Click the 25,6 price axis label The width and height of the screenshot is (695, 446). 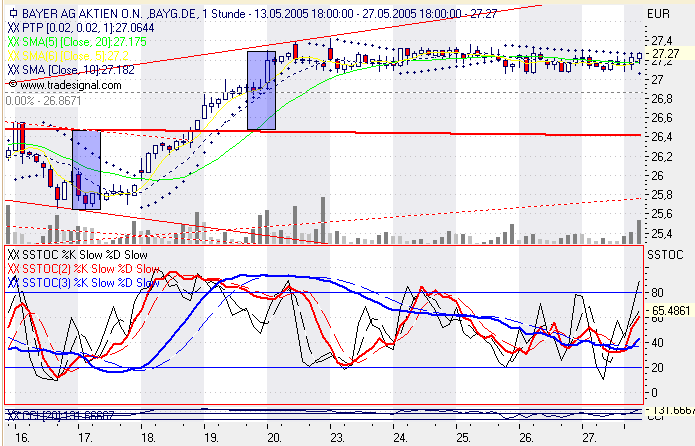661,214
